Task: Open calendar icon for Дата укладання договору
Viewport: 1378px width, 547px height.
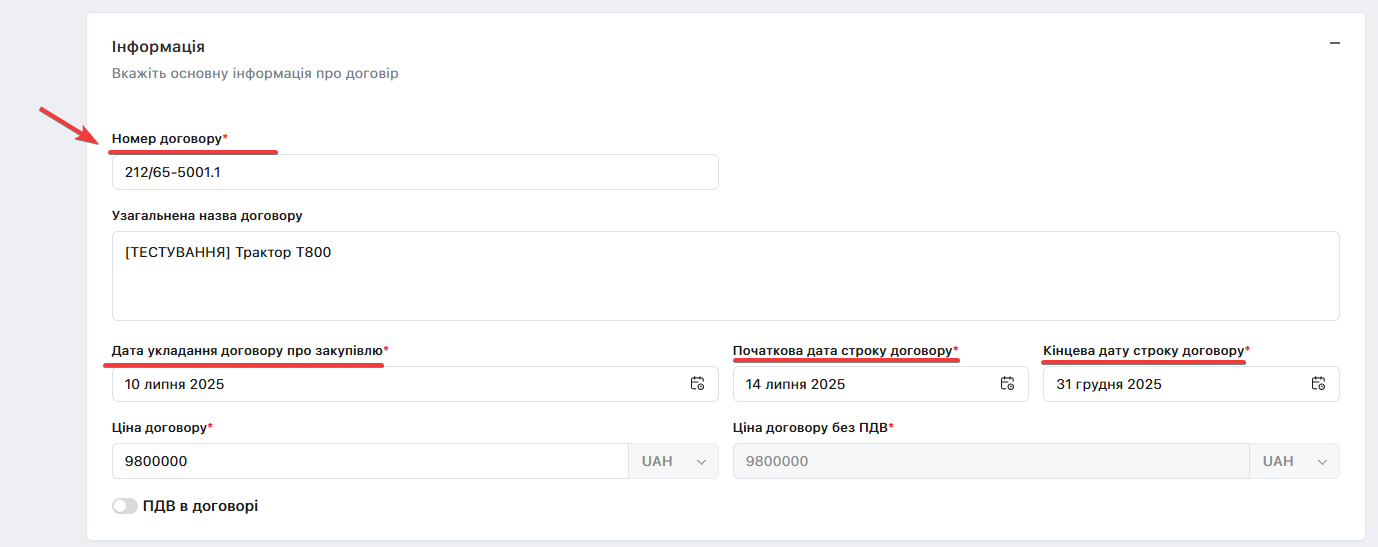Action: (x=697, y=384)
